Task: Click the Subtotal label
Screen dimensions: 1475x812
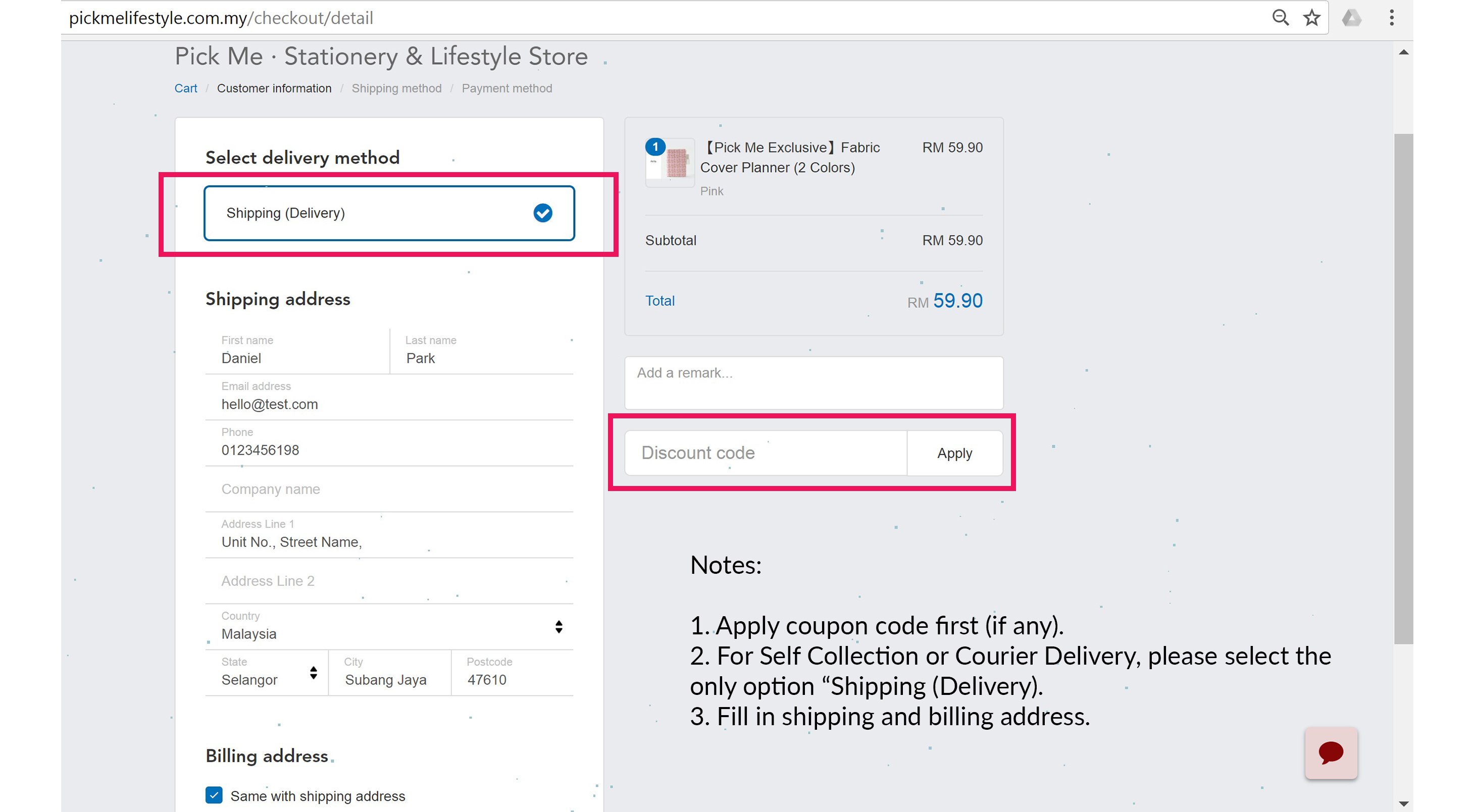Action: click(x=671, y=240)
